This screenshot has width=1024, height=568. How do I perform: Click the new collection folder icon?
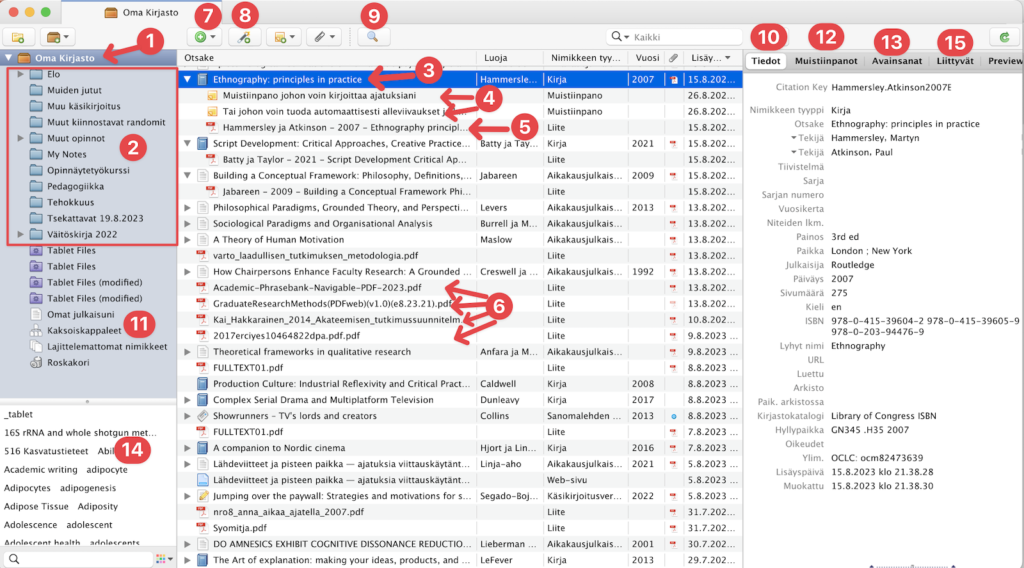[x=18, y=37]
